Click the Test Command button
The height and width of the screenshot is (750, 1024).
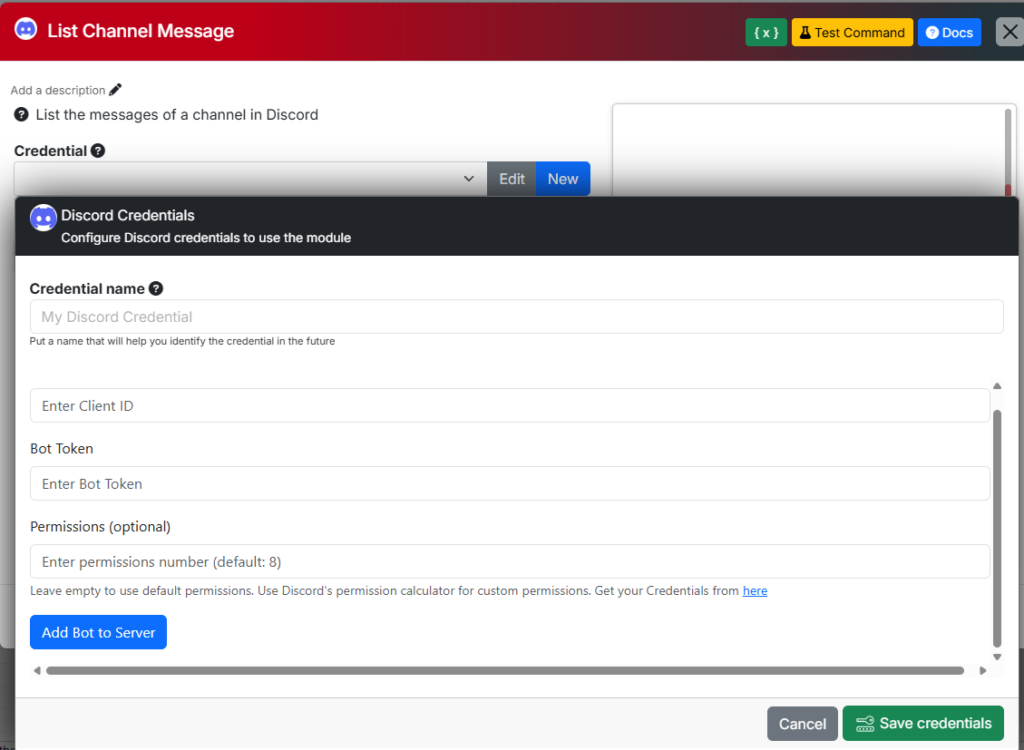[x=852, y=32]
